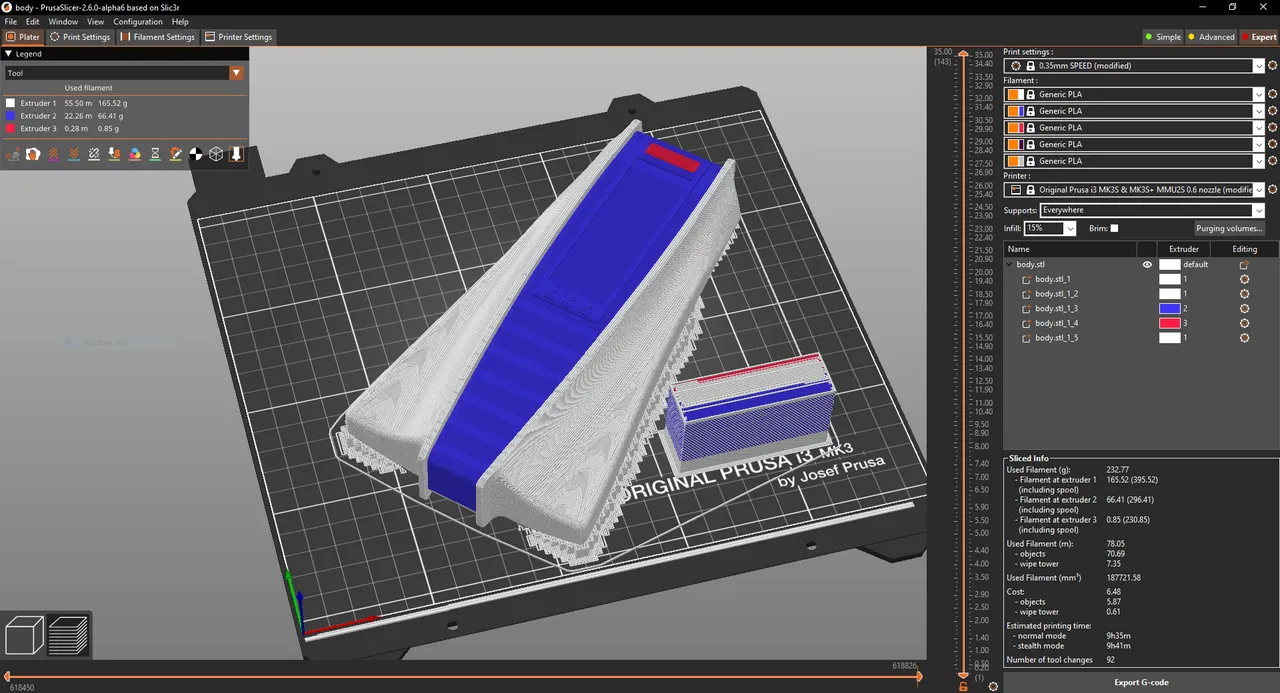Toggle travel moves visibility icon in legend

pos(13,154)
